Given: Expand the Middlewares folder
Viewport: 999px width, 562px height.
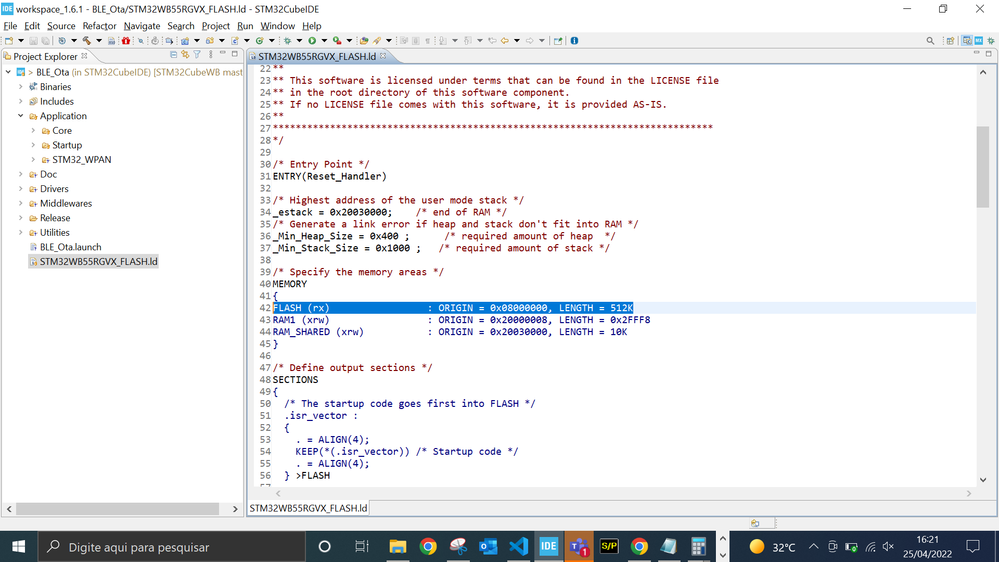Looking at the screenshot, I should coord(20,203).
